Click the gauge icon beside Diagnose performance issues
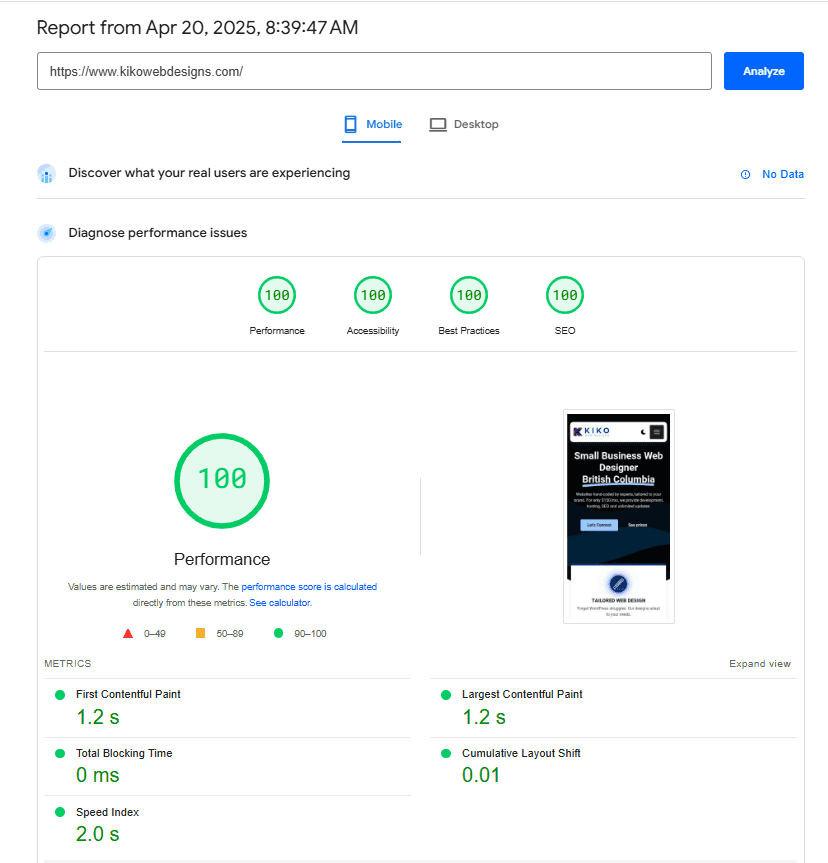The height and width of the screenshot is (863, 828). tap(46, 232)
